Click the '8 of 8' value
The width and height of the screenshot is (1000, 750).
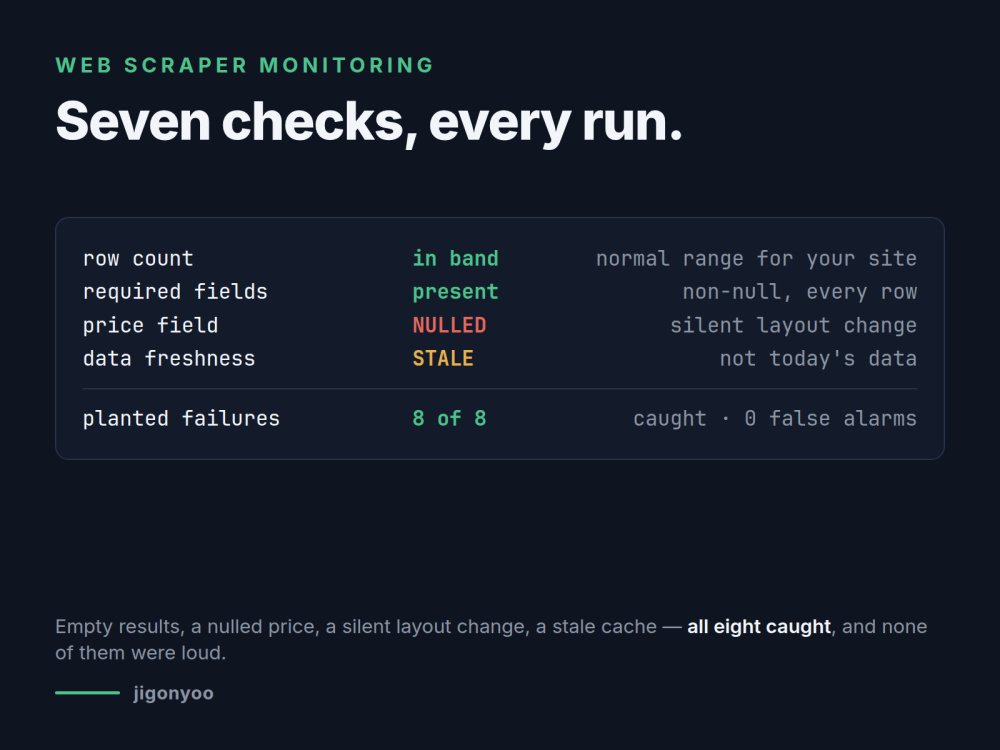(x=449, y=418)
